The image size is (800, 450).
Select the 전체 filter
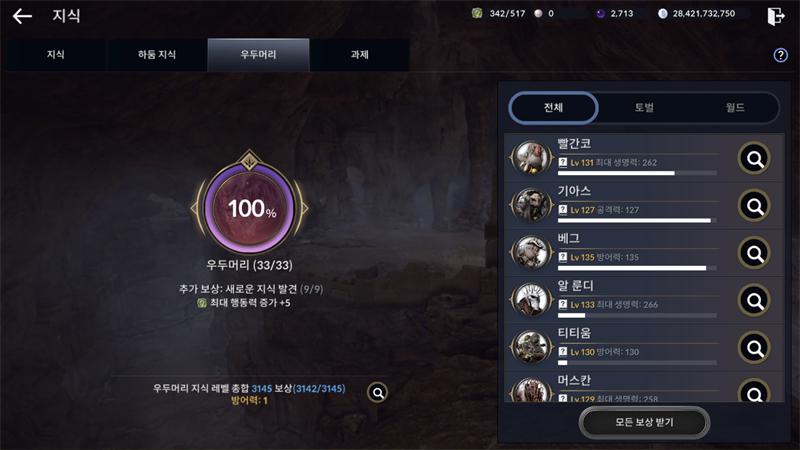554,108
